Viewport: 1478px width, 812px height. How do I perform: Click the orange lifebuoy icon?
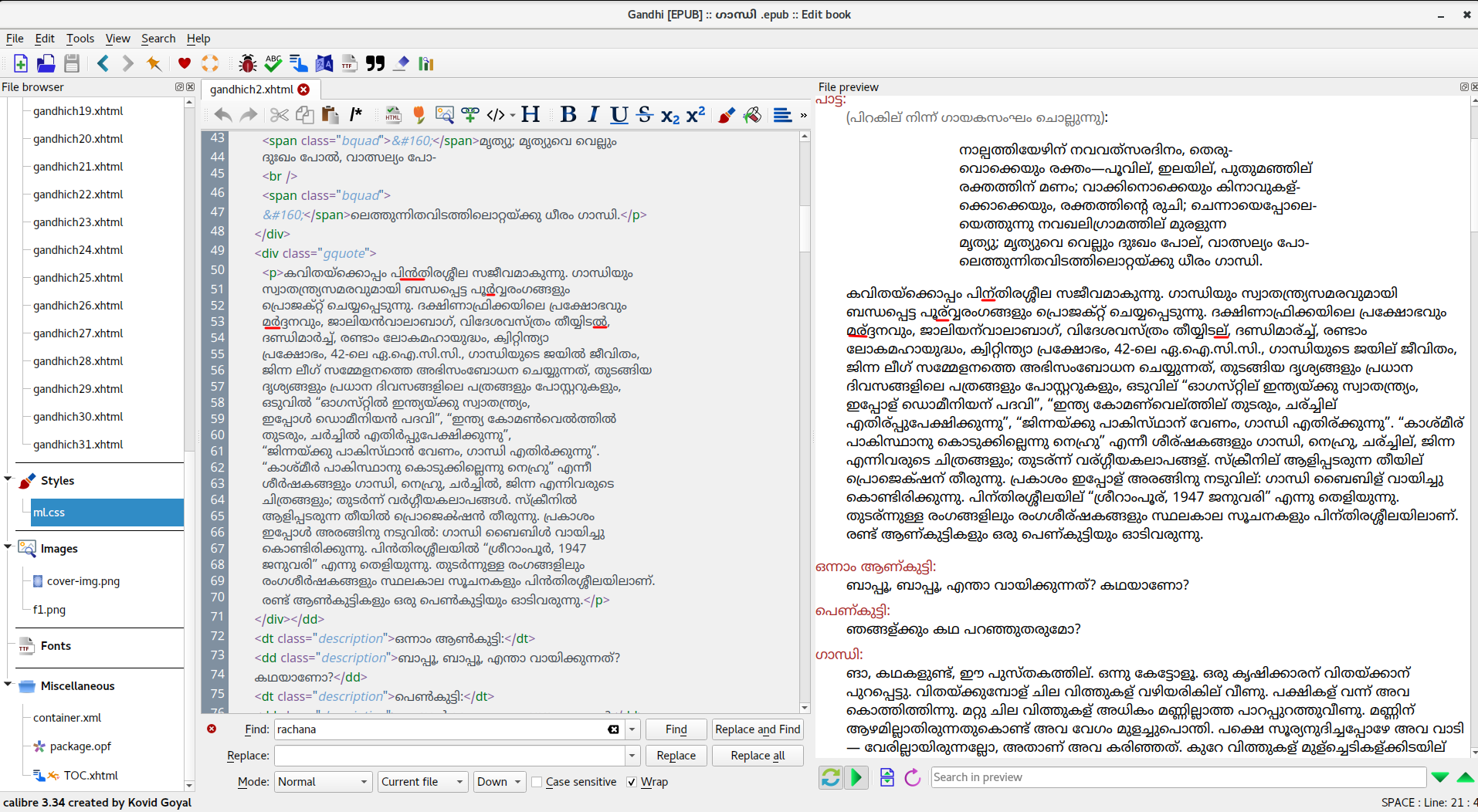coord(210,63)
